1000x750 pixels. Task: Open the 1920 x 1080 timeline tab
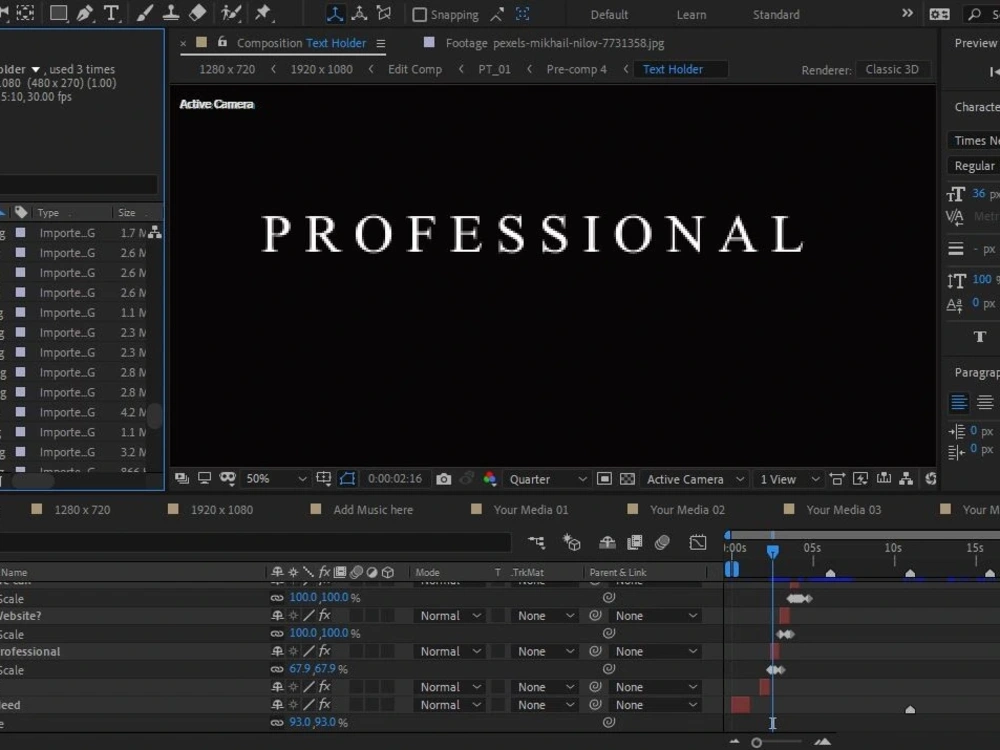221,510
